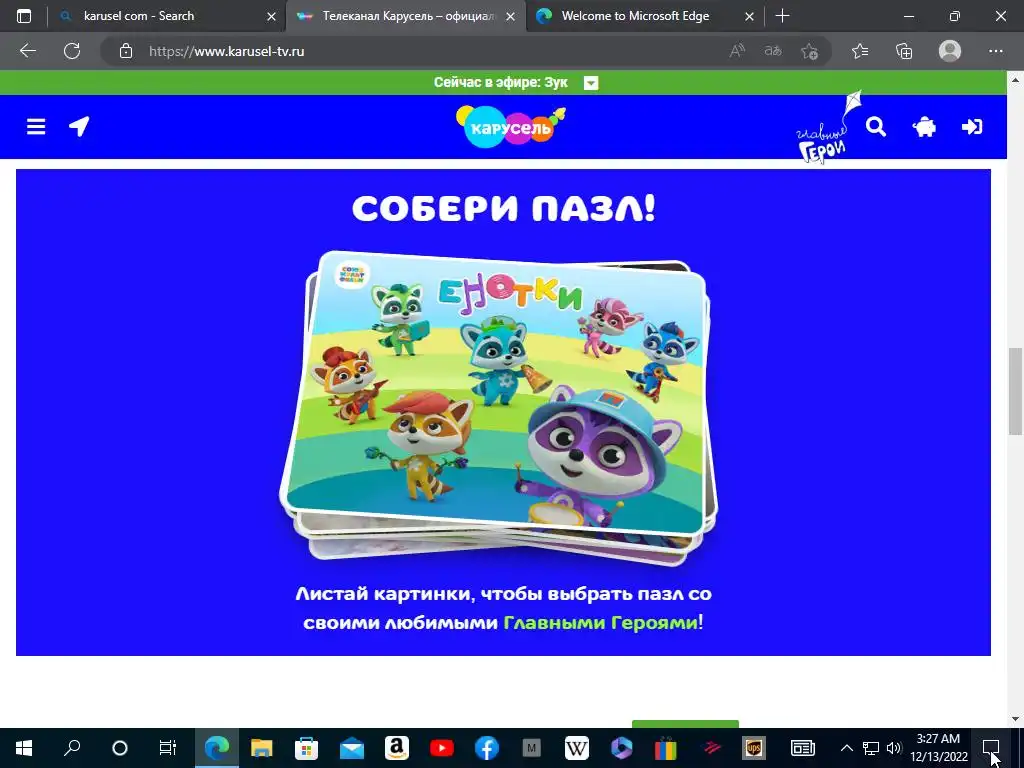Screen dimensions: 1024x768
Task: Open tab actions menu button
Action: pos(24,16)
